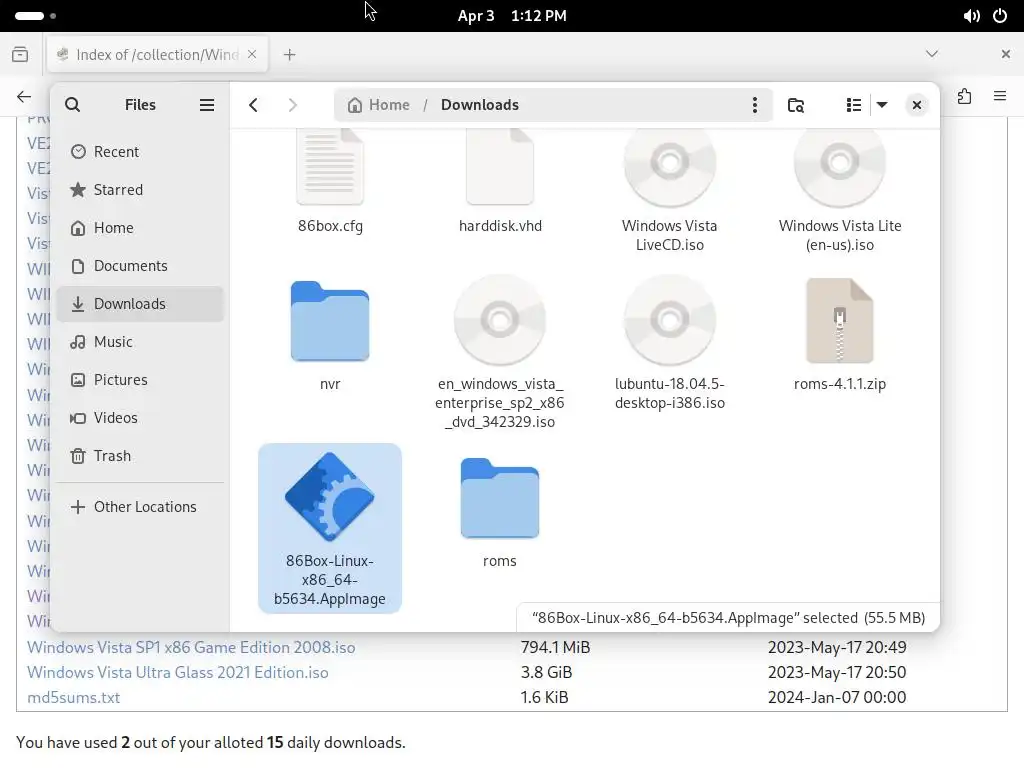Open Trash in Files sidebar
The width and height of the screenshot is (1024, 768).
[x=140, y=455]
